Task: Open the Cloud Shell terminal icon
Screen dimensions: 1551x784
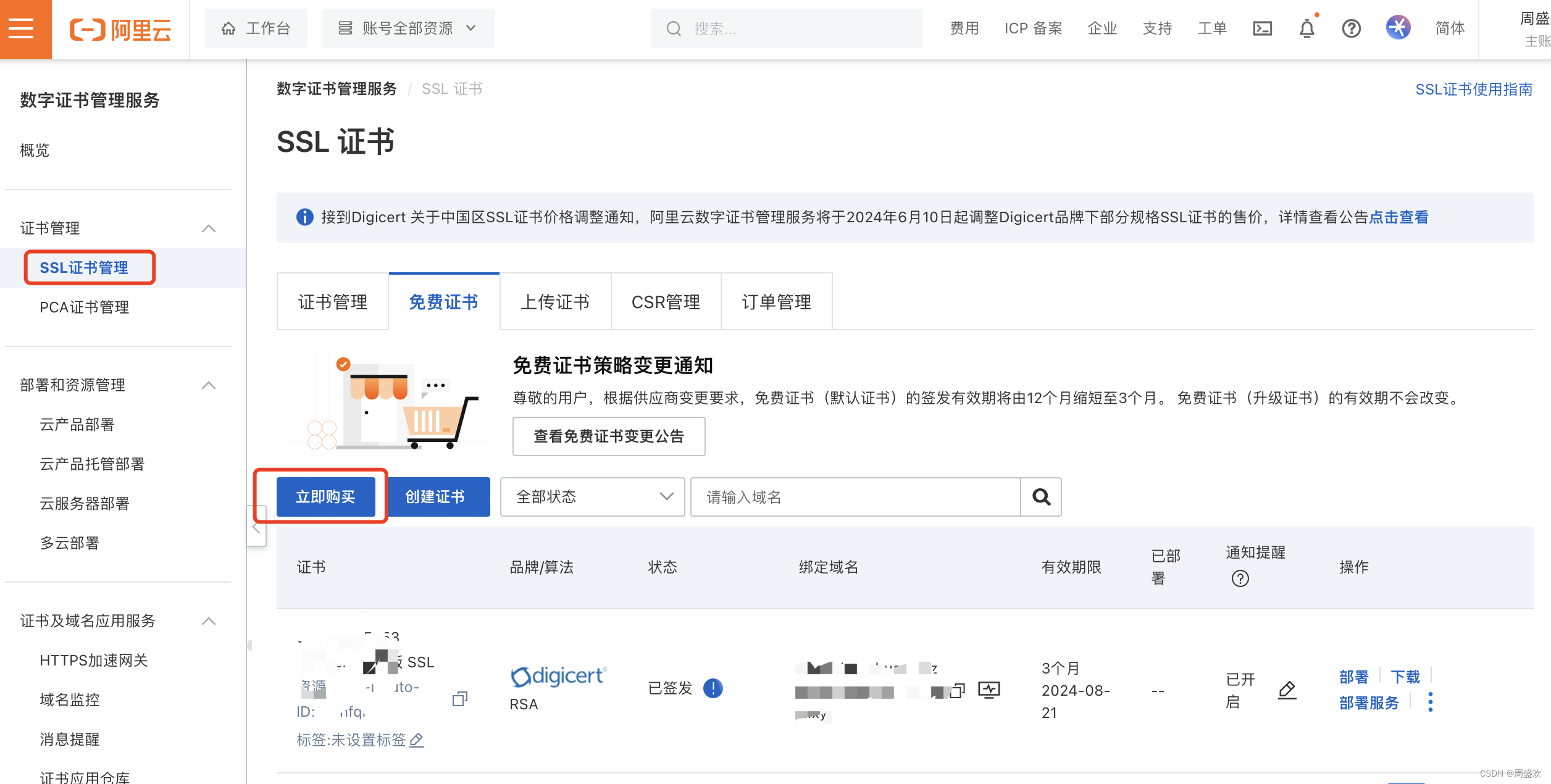Action: click(1262, 28)
